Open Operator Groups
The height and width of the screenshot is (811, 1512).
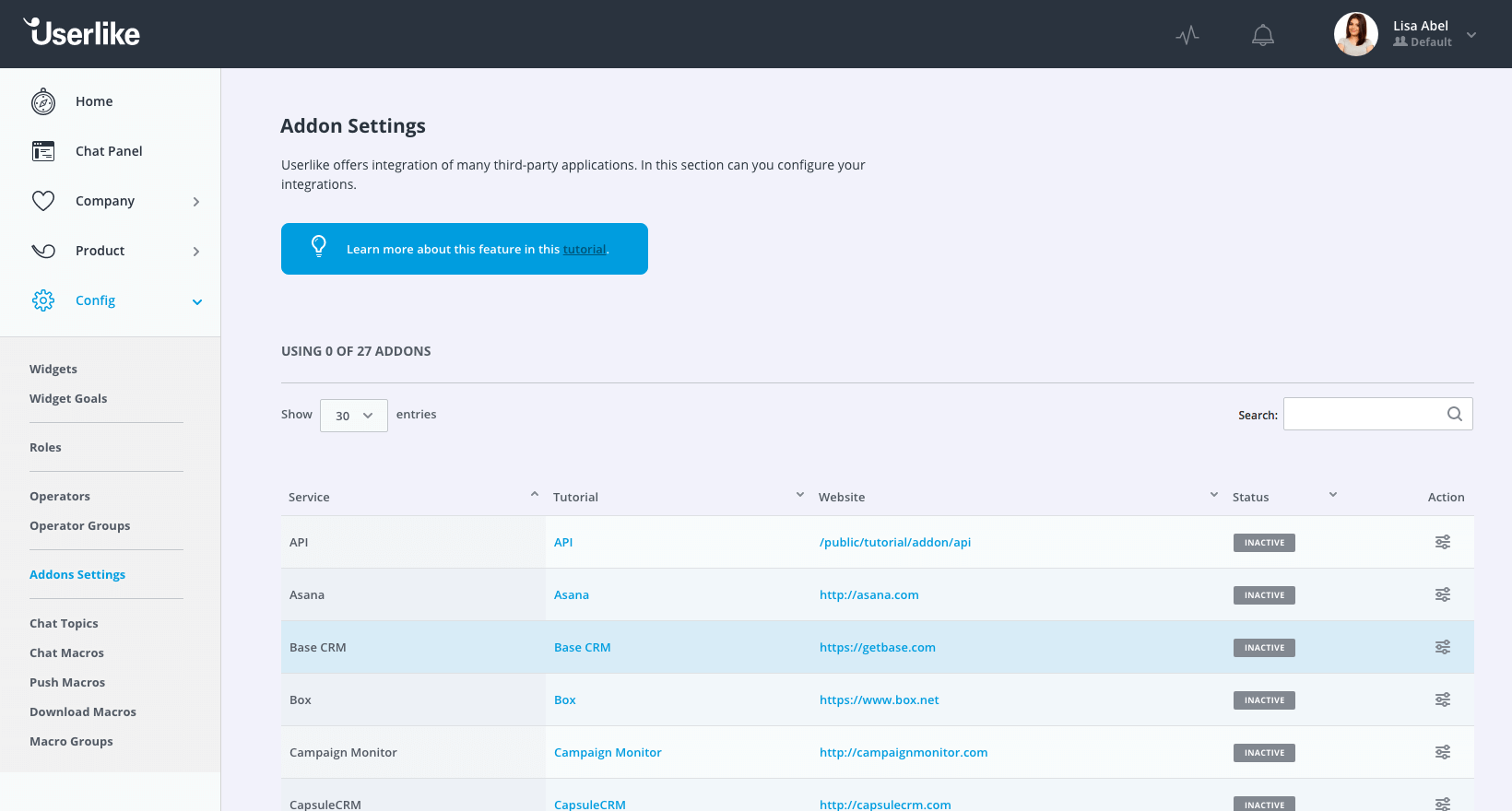80,525
